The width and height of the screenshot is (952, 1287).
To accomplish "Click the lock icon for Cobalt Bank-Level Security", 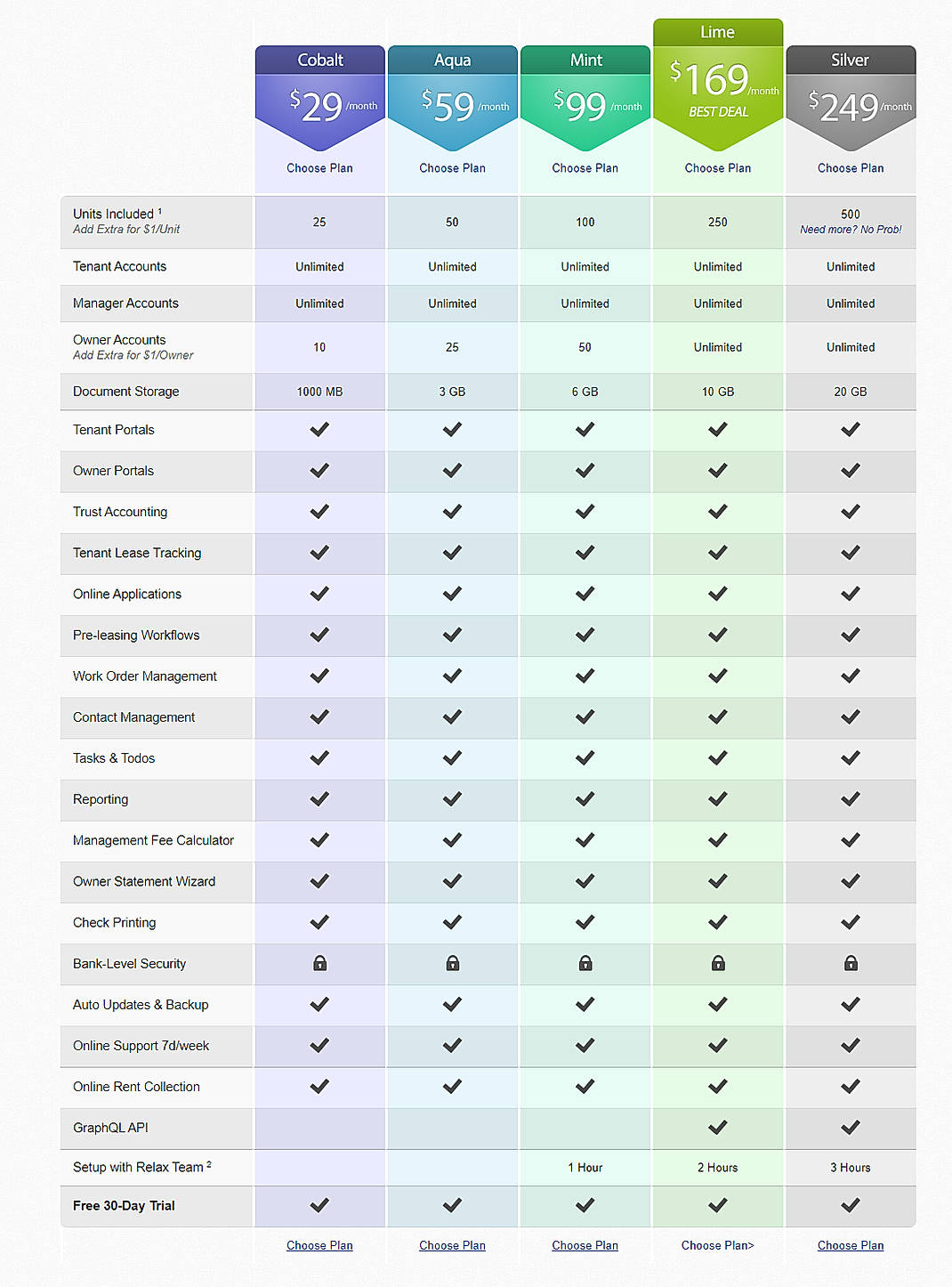I will 319,963.
